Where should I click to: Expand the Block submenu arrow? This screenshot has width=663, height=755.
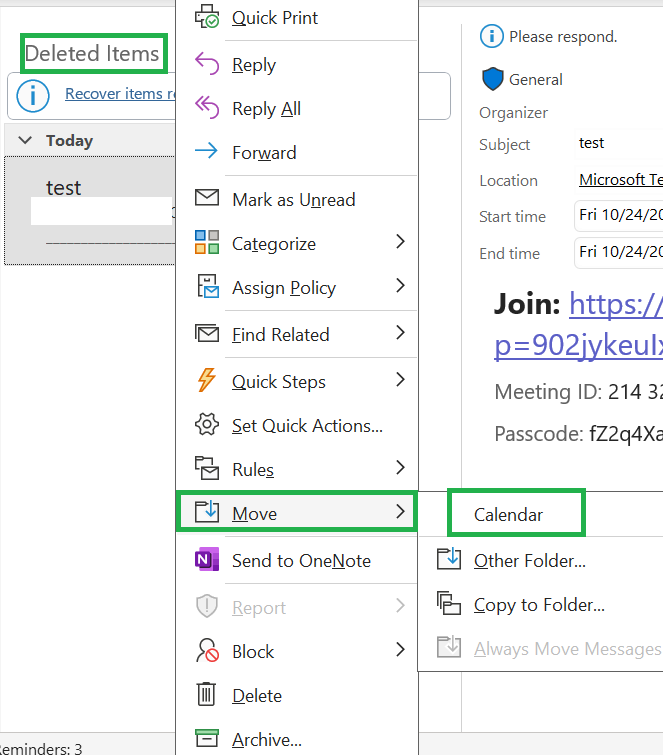(400, 650)
